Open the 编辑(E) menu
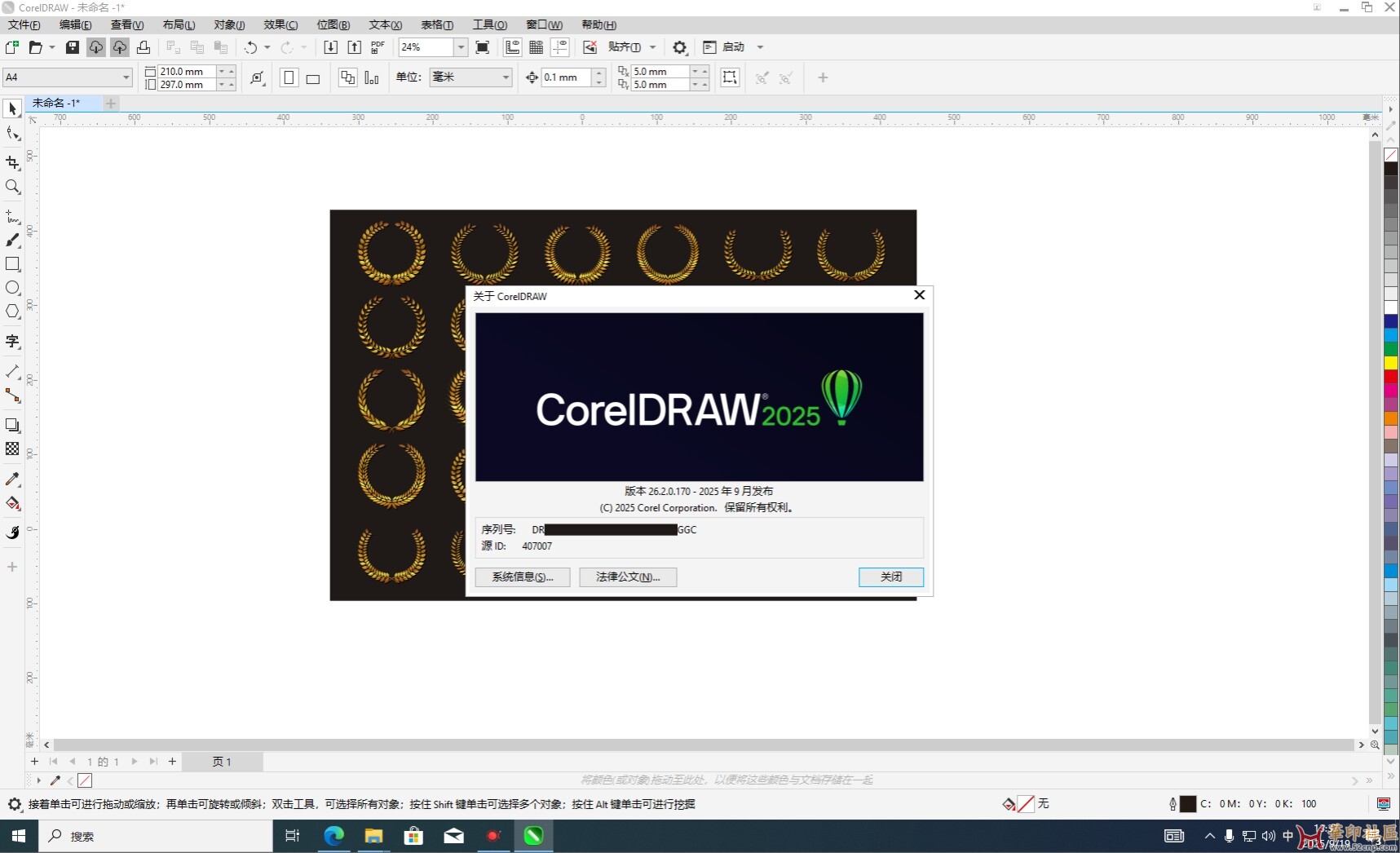Image resolution: width=1400 pixels, height=853 pixels. coord(75,24)
